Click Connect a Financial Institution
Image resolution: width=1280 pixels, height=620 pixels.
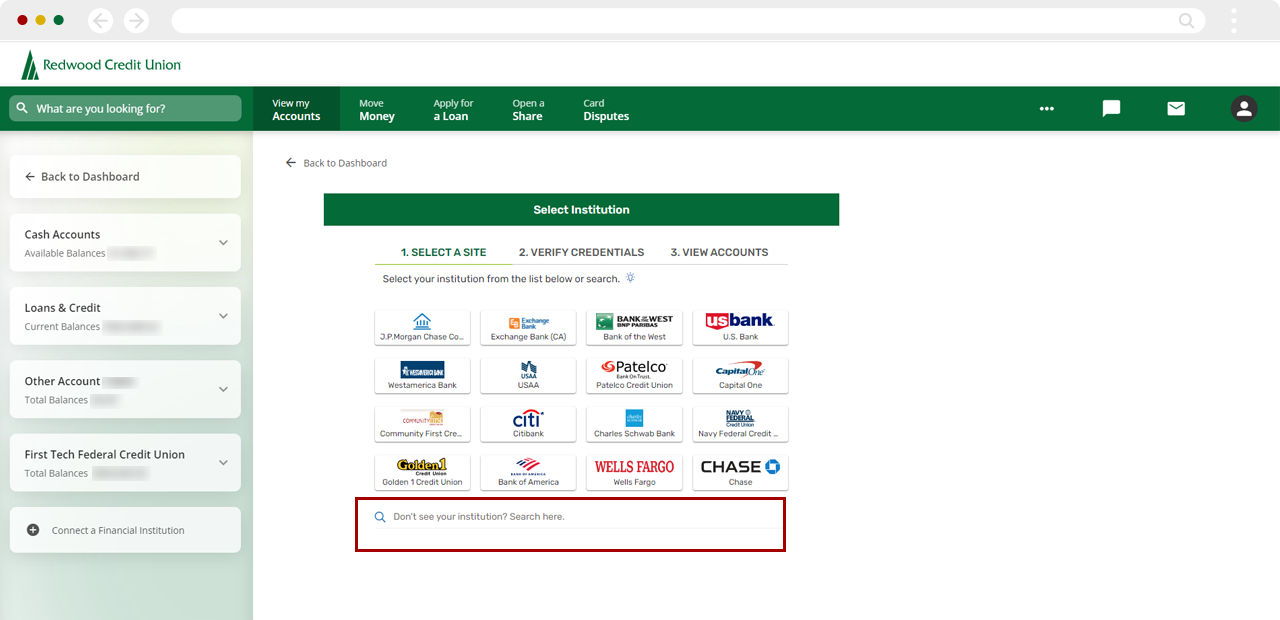[x=125, y=530]
